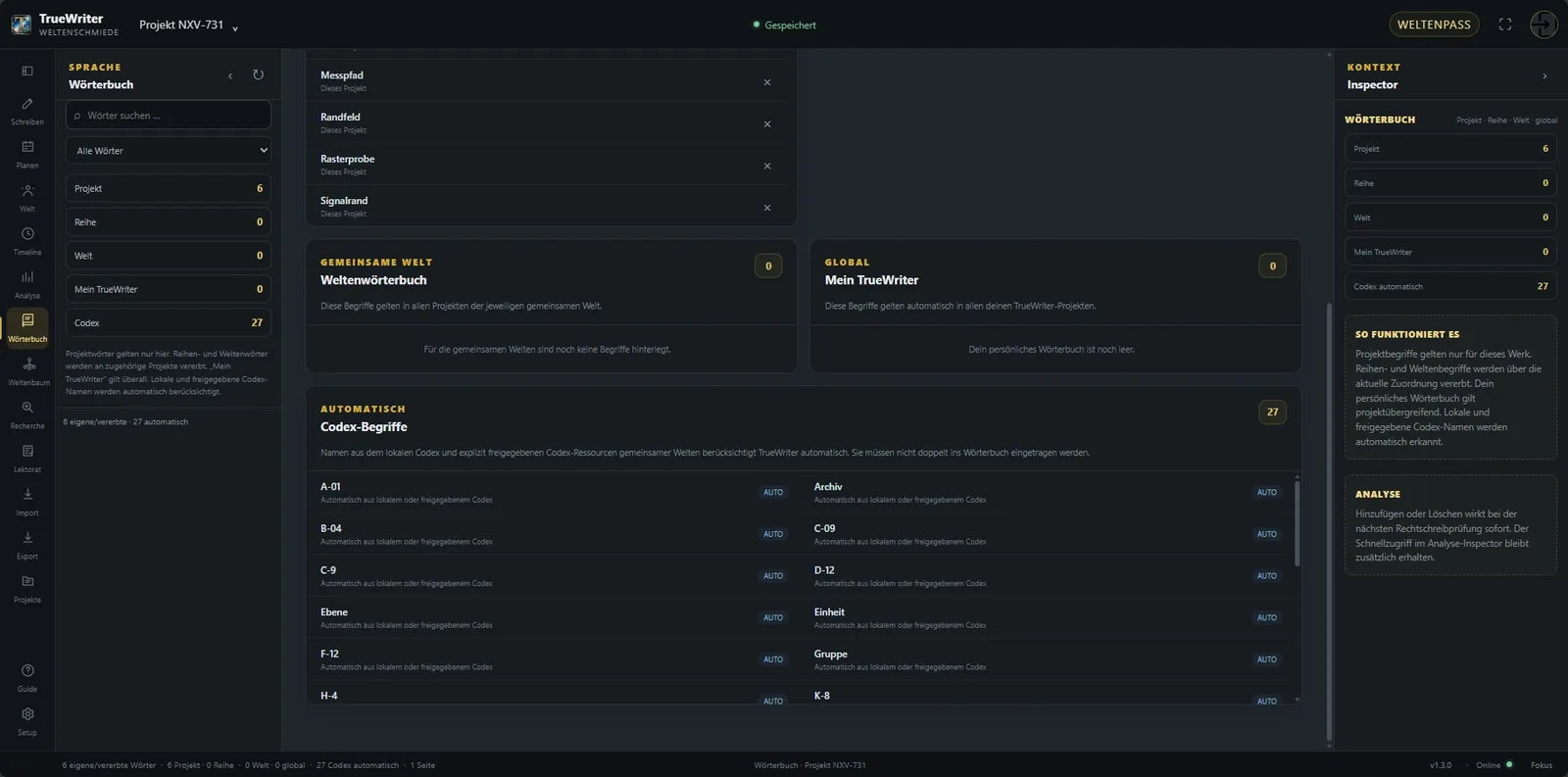Click the Wörter suchen search field
The width and height of the screenshot is (1568, 777).
tap(169, 116)
